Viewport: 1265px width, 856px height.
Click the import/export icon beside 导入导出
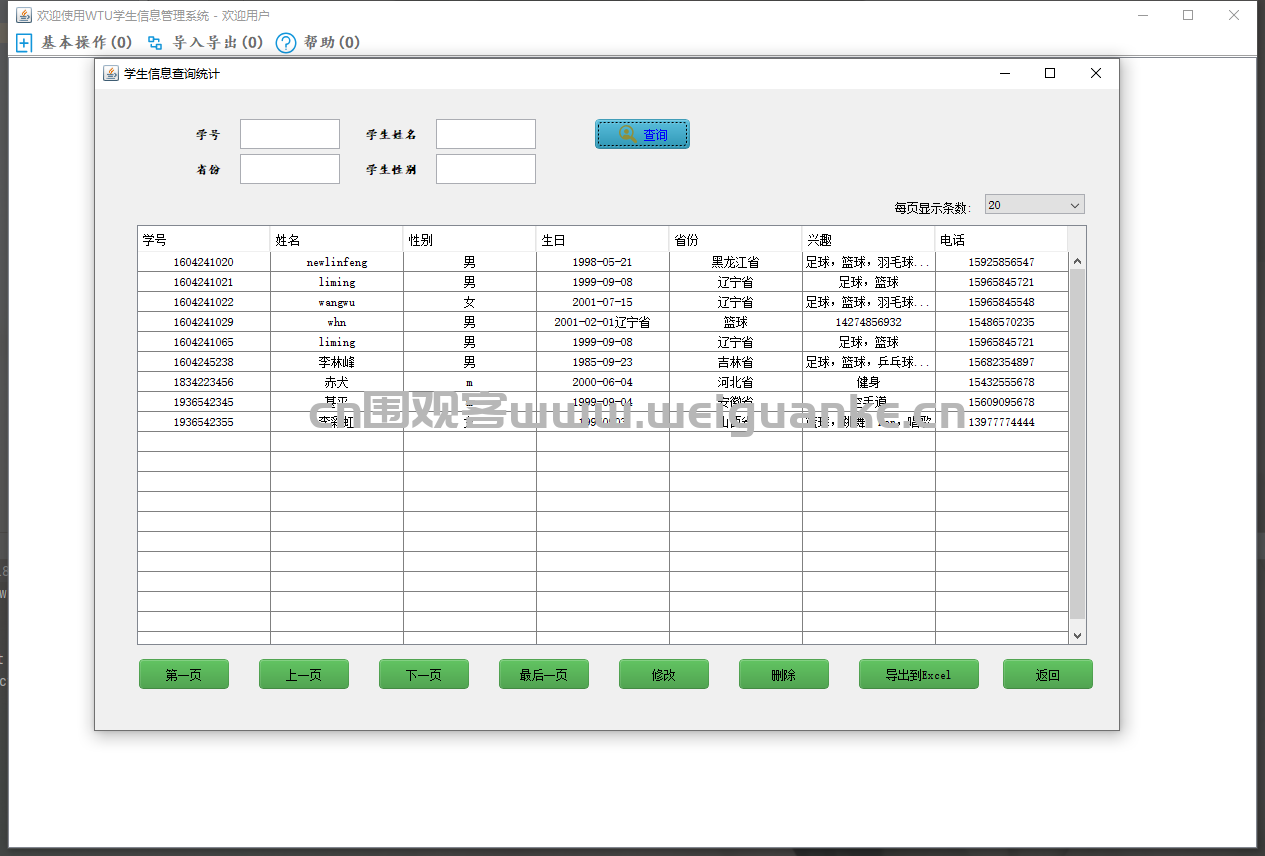point(155,43)
